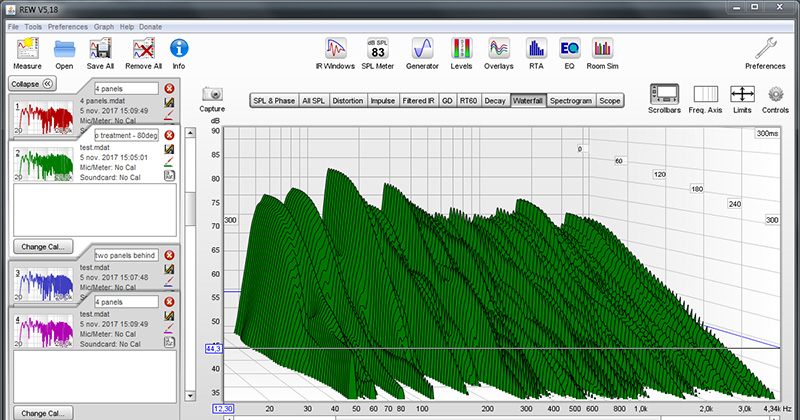This screenshot has width=800, height=420.
Task: Change trace colour of magenta measurement 4
Action: pos(169,329)
